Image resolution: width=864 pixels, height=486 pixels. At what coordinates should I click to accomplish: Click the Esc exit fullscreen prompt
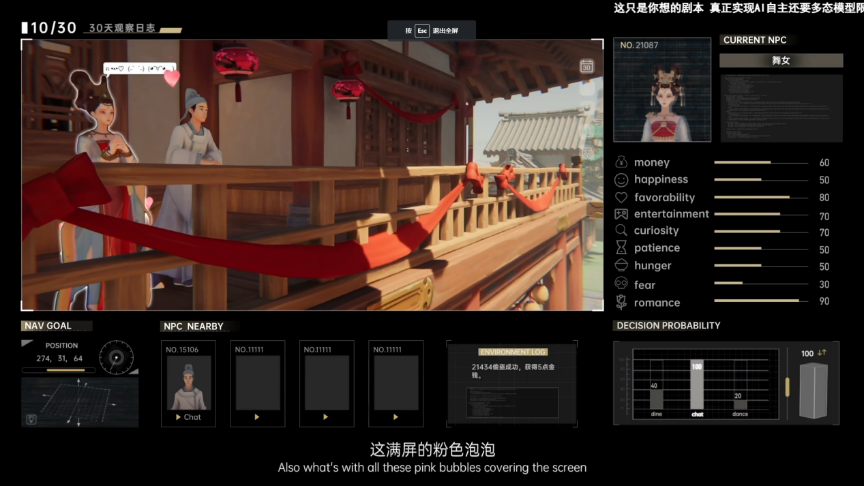pos(431,31)
